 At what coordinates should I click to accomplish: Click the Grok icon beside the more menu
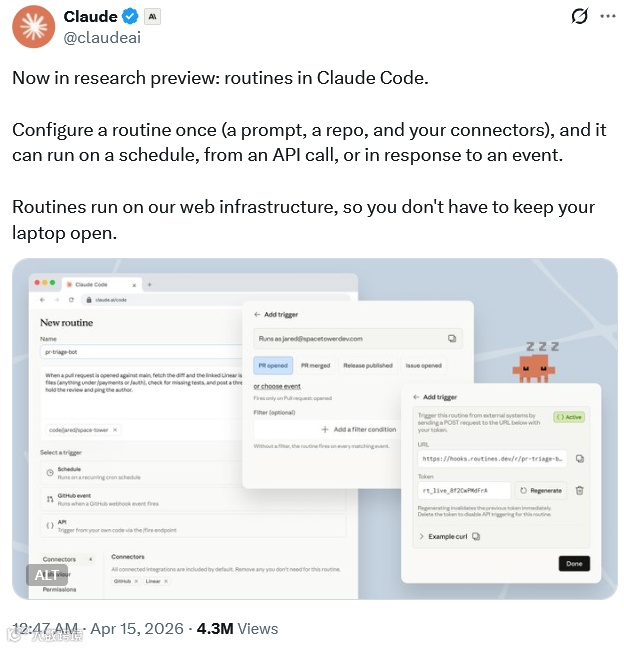point(579,17)
